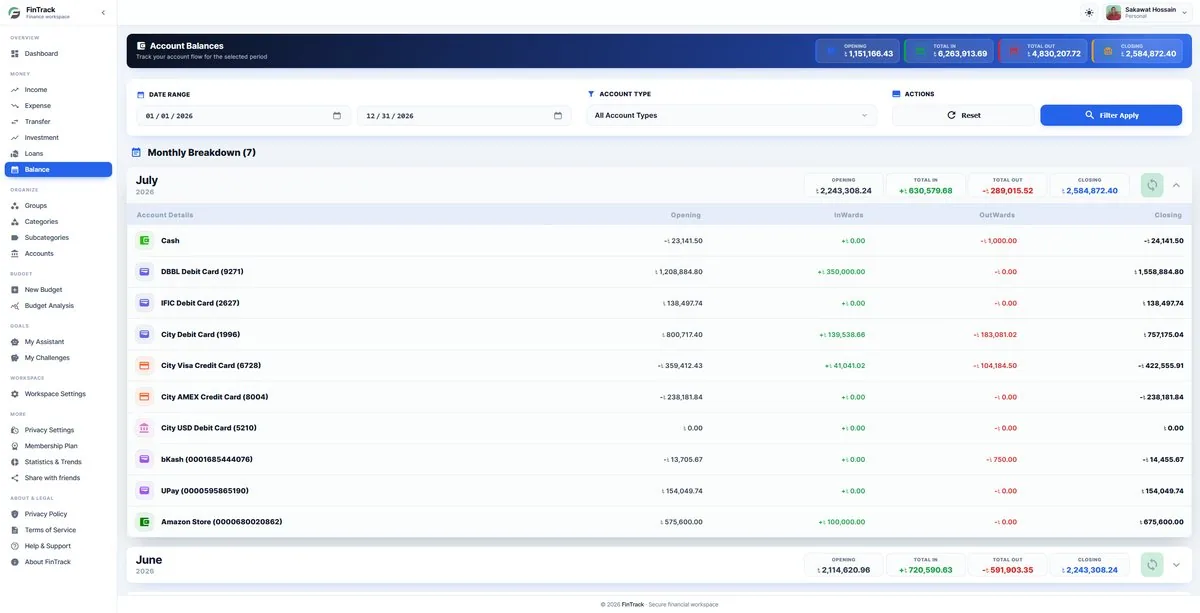Viewport: 1200px width, 613px height.
Task: Select Loans in sidebar
Action: [x=58, y=154]
